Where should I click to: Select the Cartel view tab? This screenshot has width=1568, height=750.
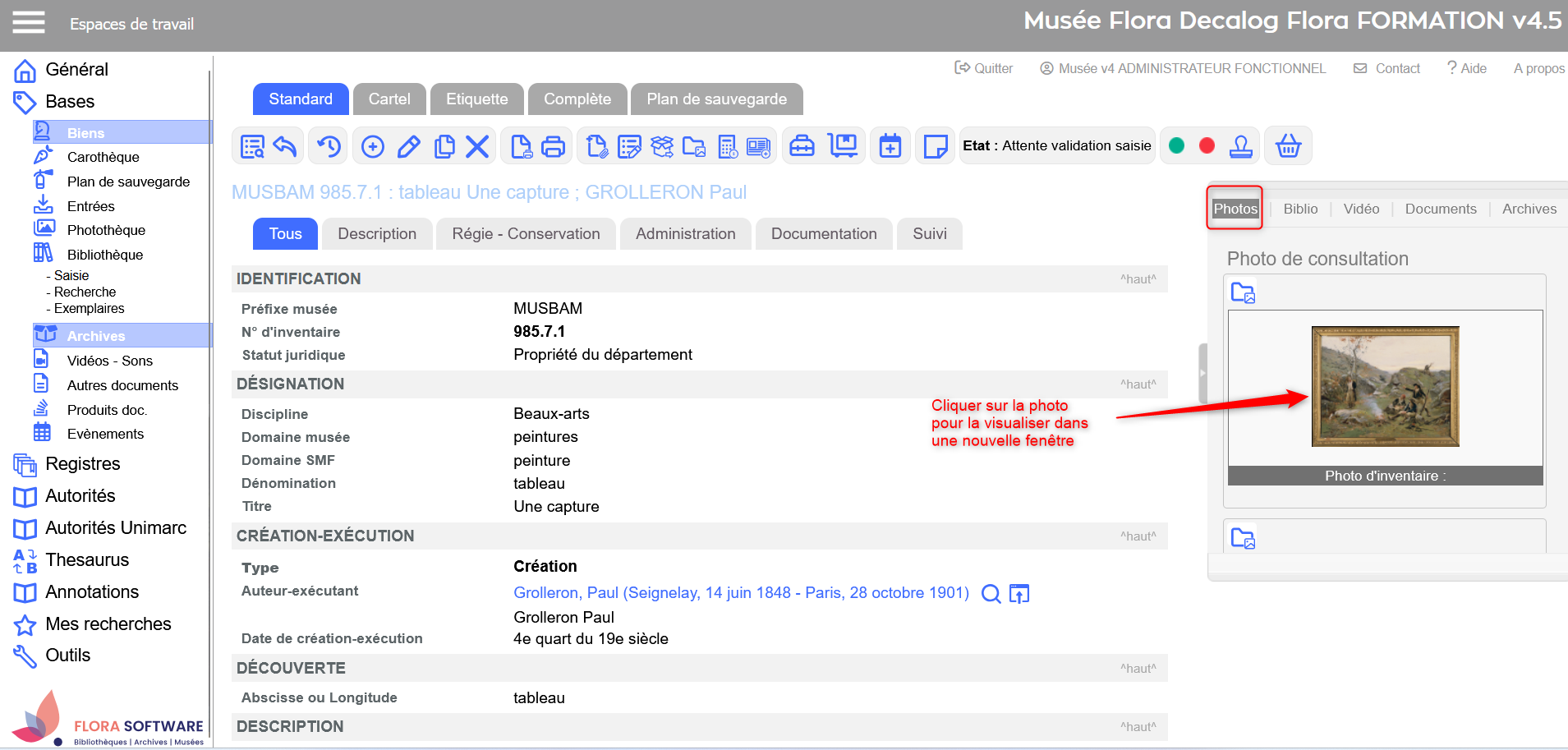point(389,99)
